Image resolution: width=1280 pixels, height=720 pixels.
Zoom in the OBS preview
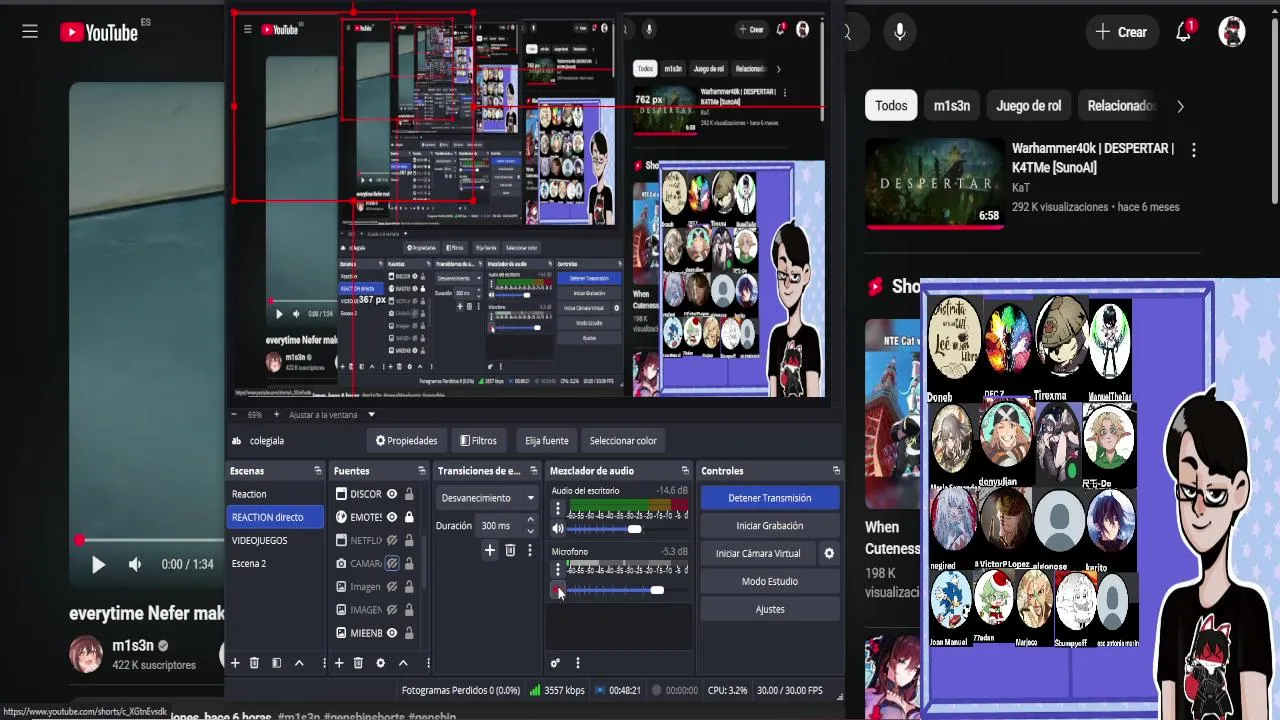279,414
